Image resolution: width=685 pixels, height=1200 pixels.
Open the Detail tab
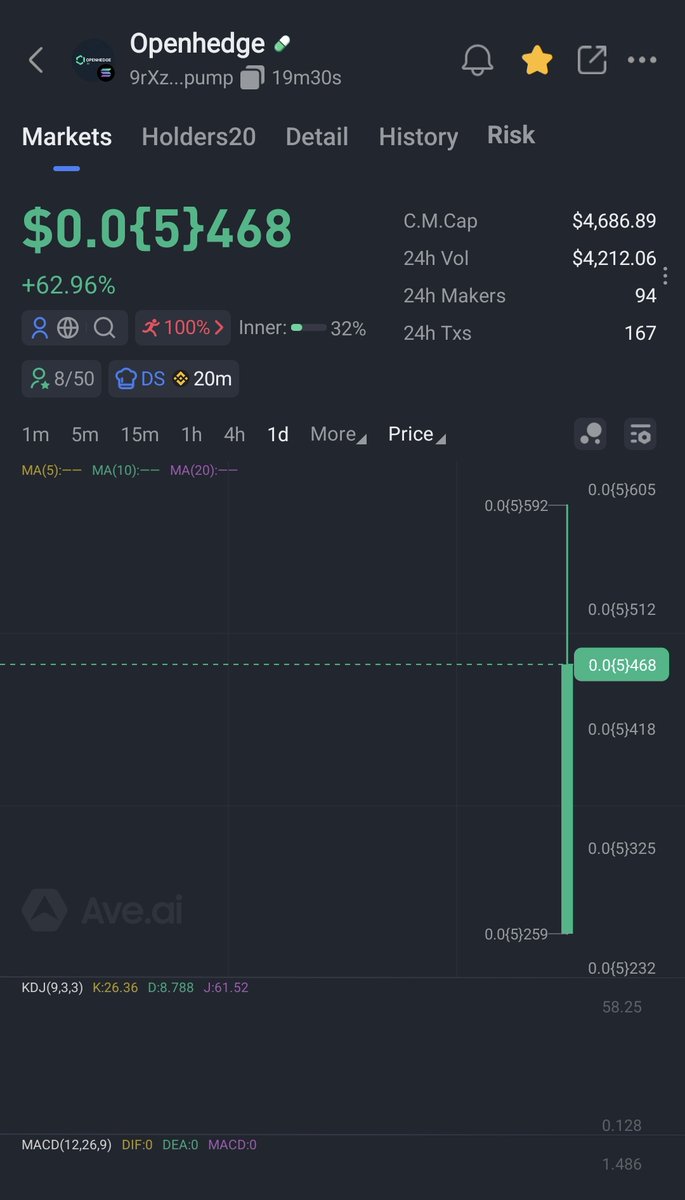[317, 137]
